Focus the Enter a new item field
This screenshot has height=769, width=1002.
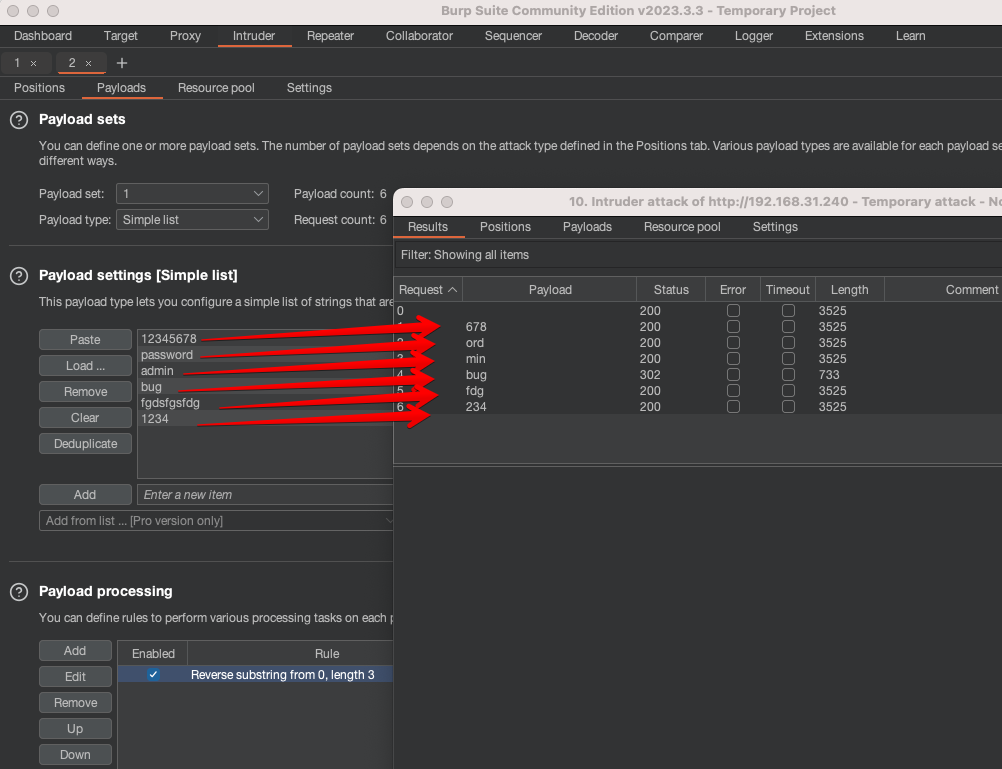[x=265, y=495]
